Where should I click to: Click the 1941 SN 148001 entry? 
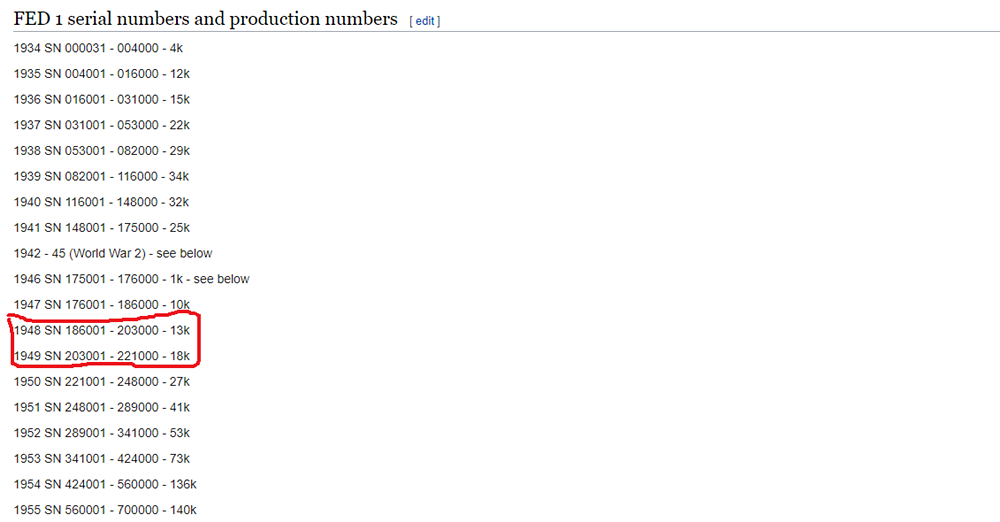[101, 228]
